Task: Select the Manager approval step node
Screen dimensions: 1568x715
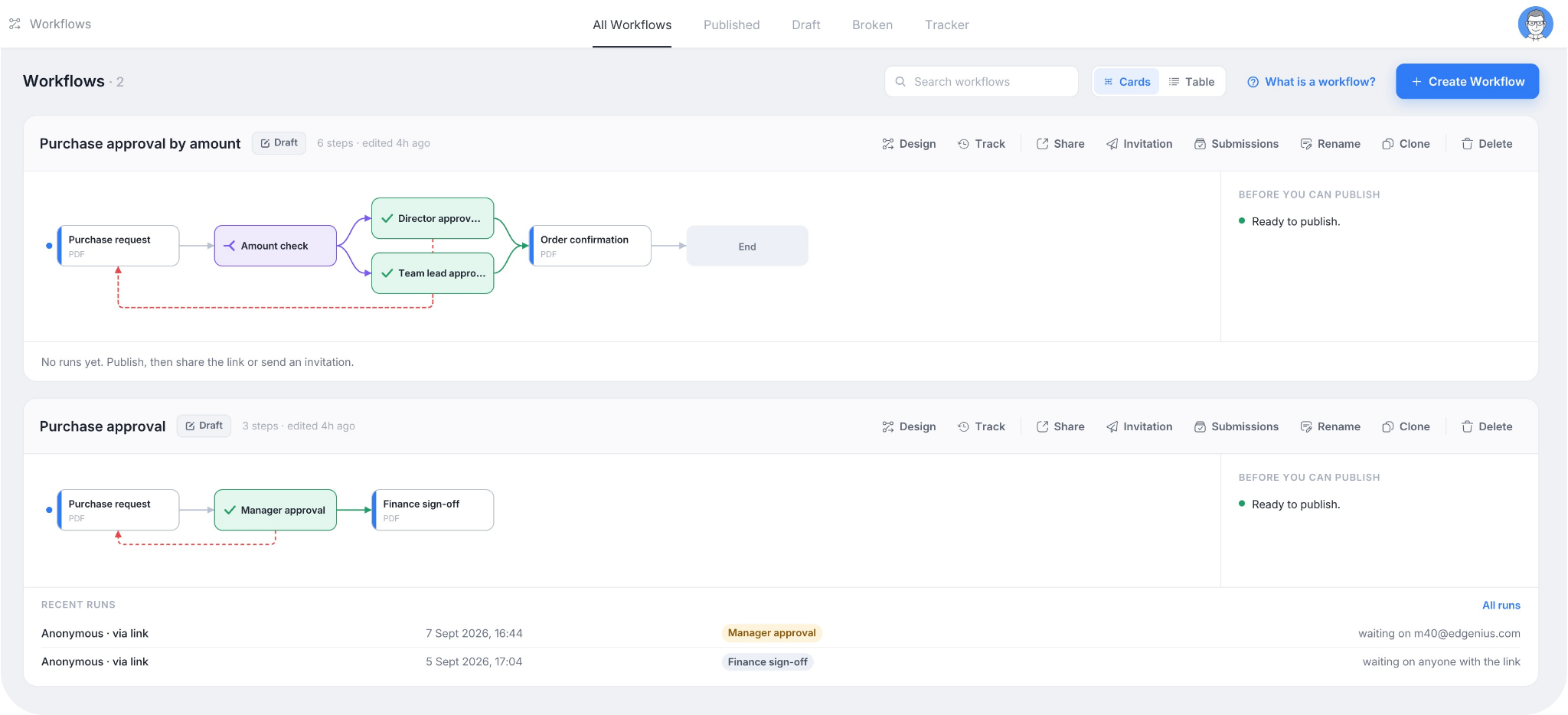Action: click(276, 510)
